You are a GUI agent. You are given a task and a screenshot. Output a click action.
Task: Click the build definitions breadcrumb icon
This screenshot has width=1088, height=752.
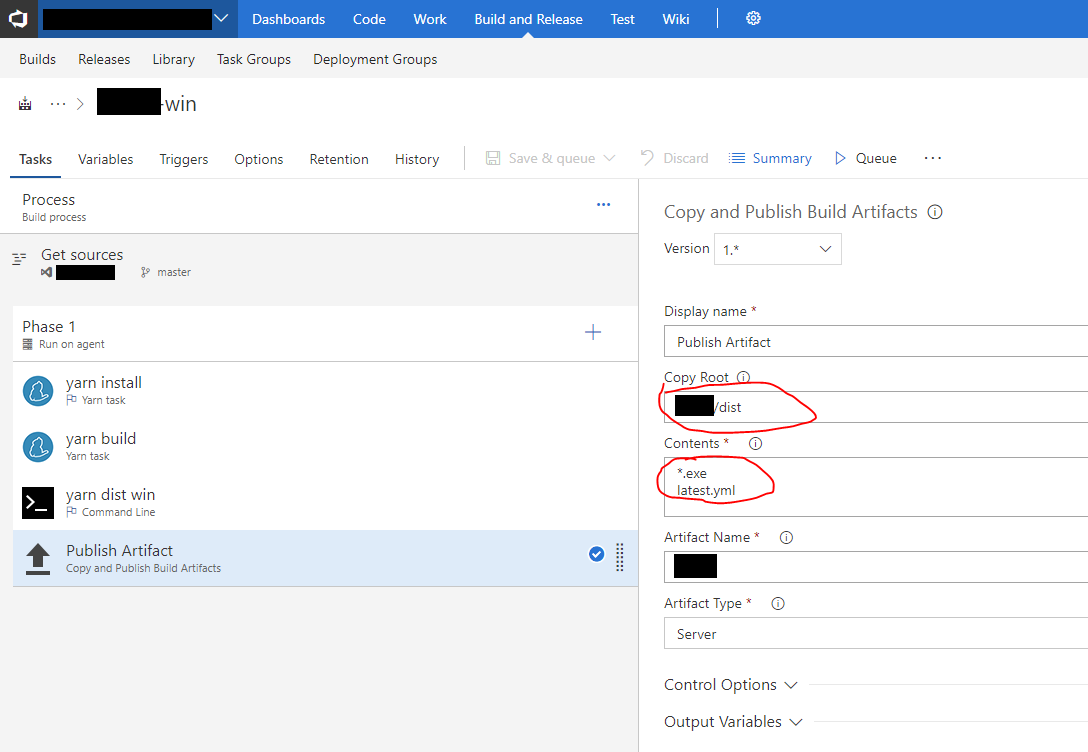[25, 104]
